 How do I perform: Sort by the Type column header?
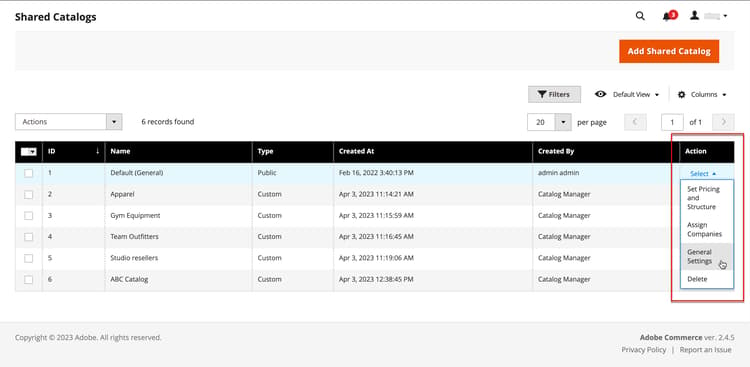(293, 151)
